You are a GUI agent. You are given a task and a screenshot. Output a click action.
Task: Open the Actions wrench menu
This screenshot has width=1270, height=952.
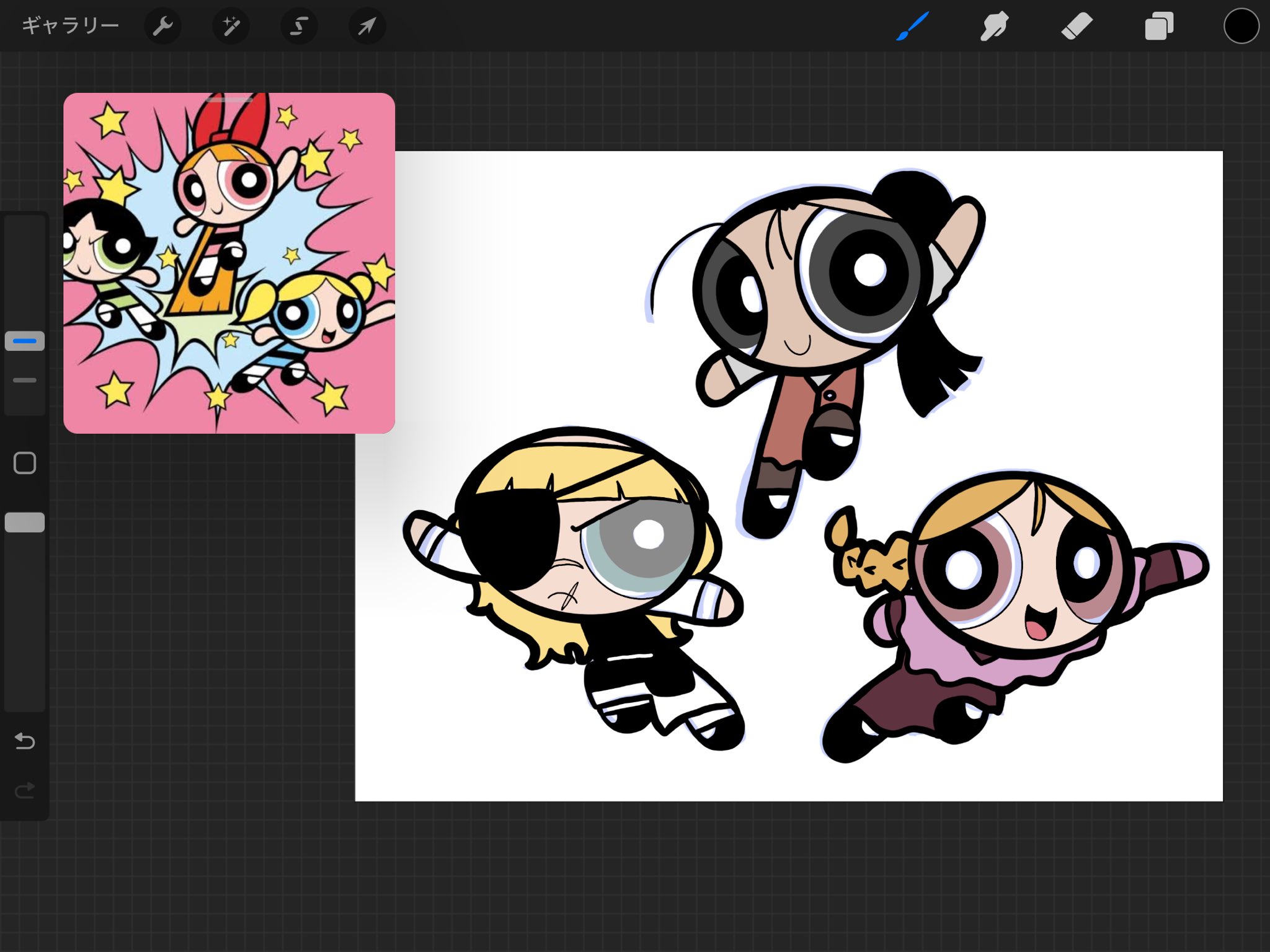[162, 27]
